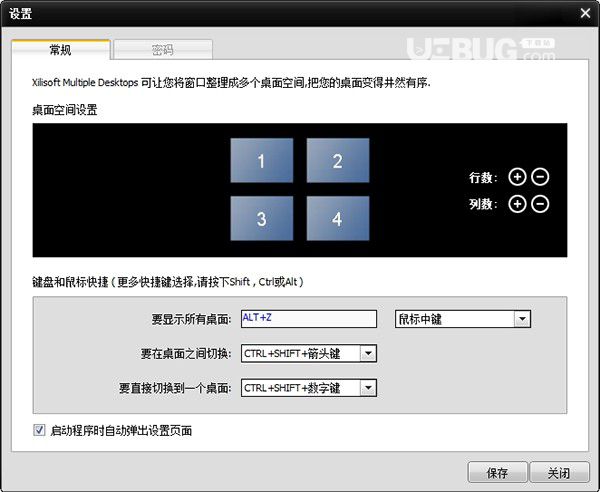Click the plus icon for 行数 rows

(517, 177)
